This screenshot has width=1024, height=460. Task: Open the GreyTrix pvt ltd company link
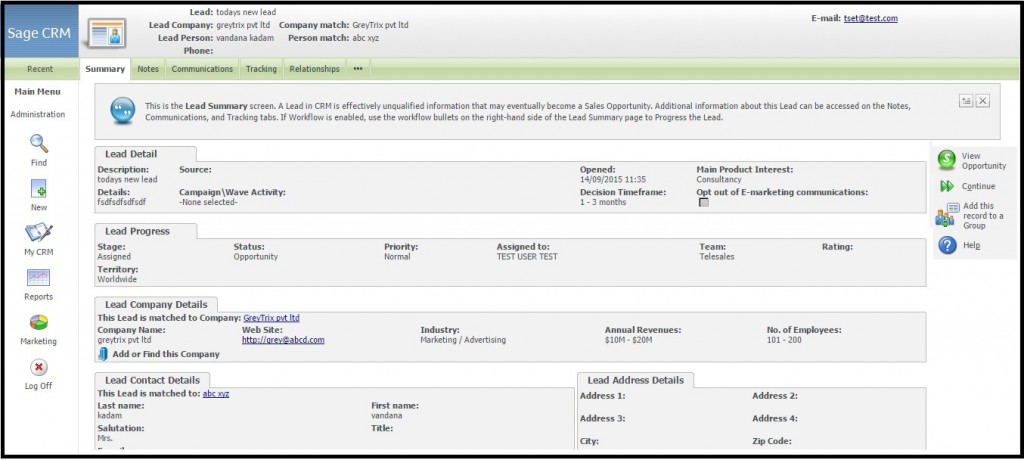tap(271, 318)
